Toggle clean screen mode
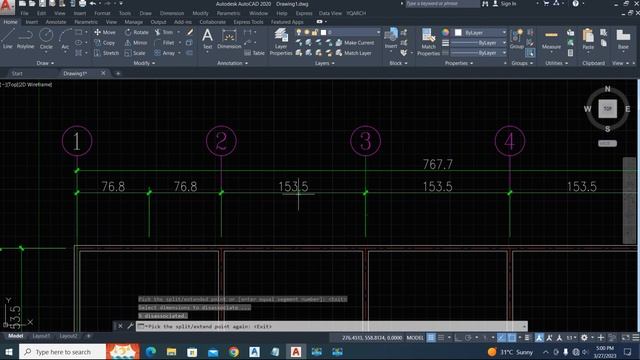The width and height of the screenshot is (640, 360). (x=625, y=338)
